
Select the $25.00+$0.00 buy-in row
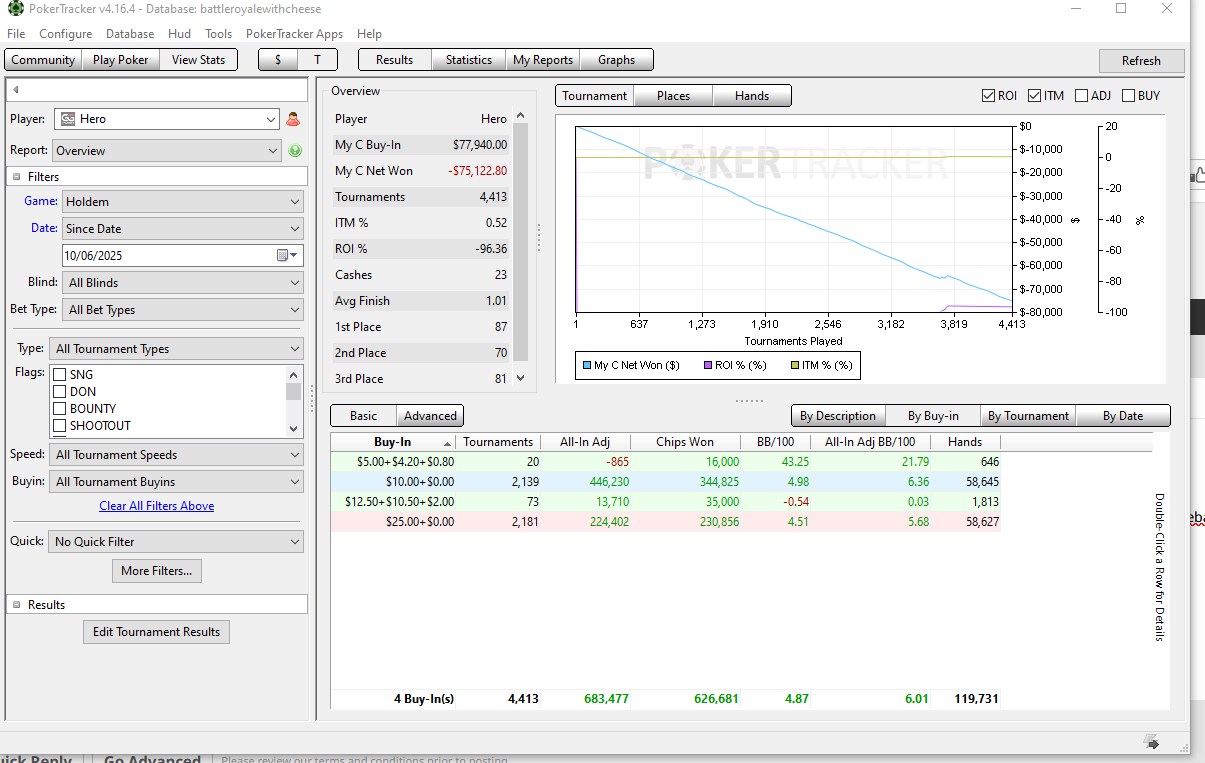click(666, 522)
